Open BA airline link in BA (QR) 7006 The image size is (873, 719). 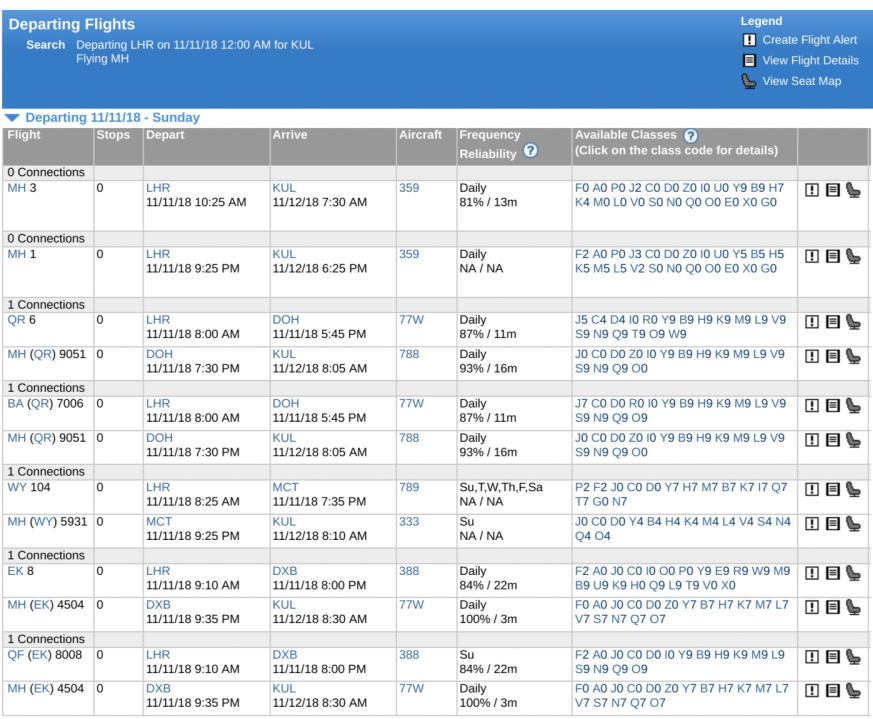click(16, 403)
